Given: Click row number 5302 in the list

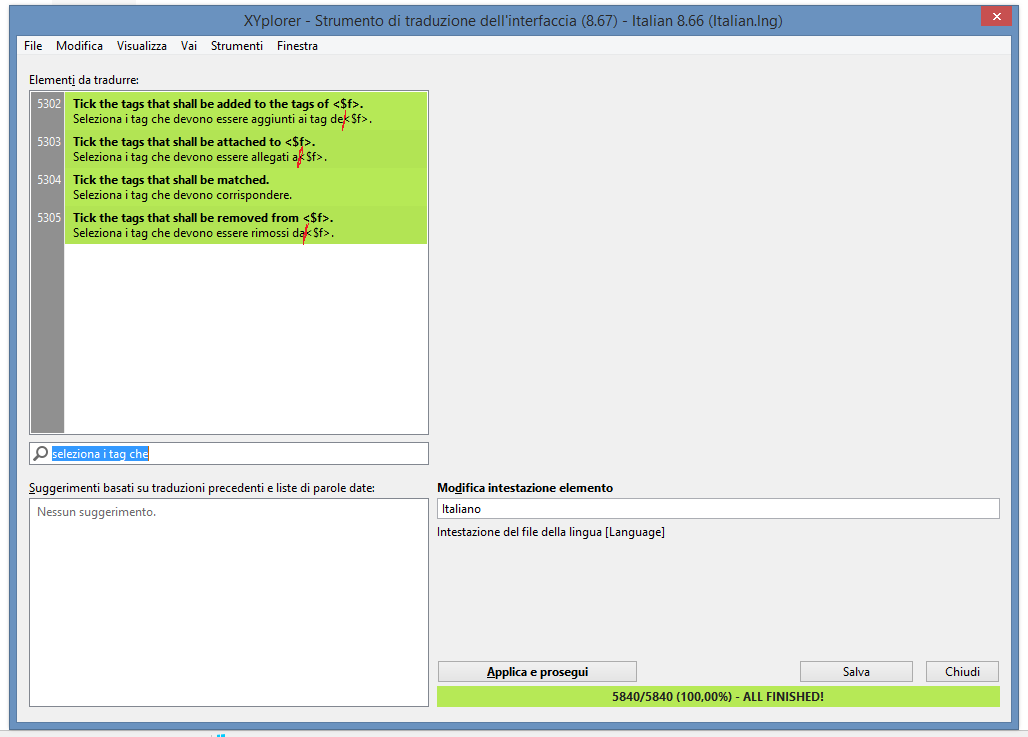Looking at the screenshot, I should [x=48, y=104].
